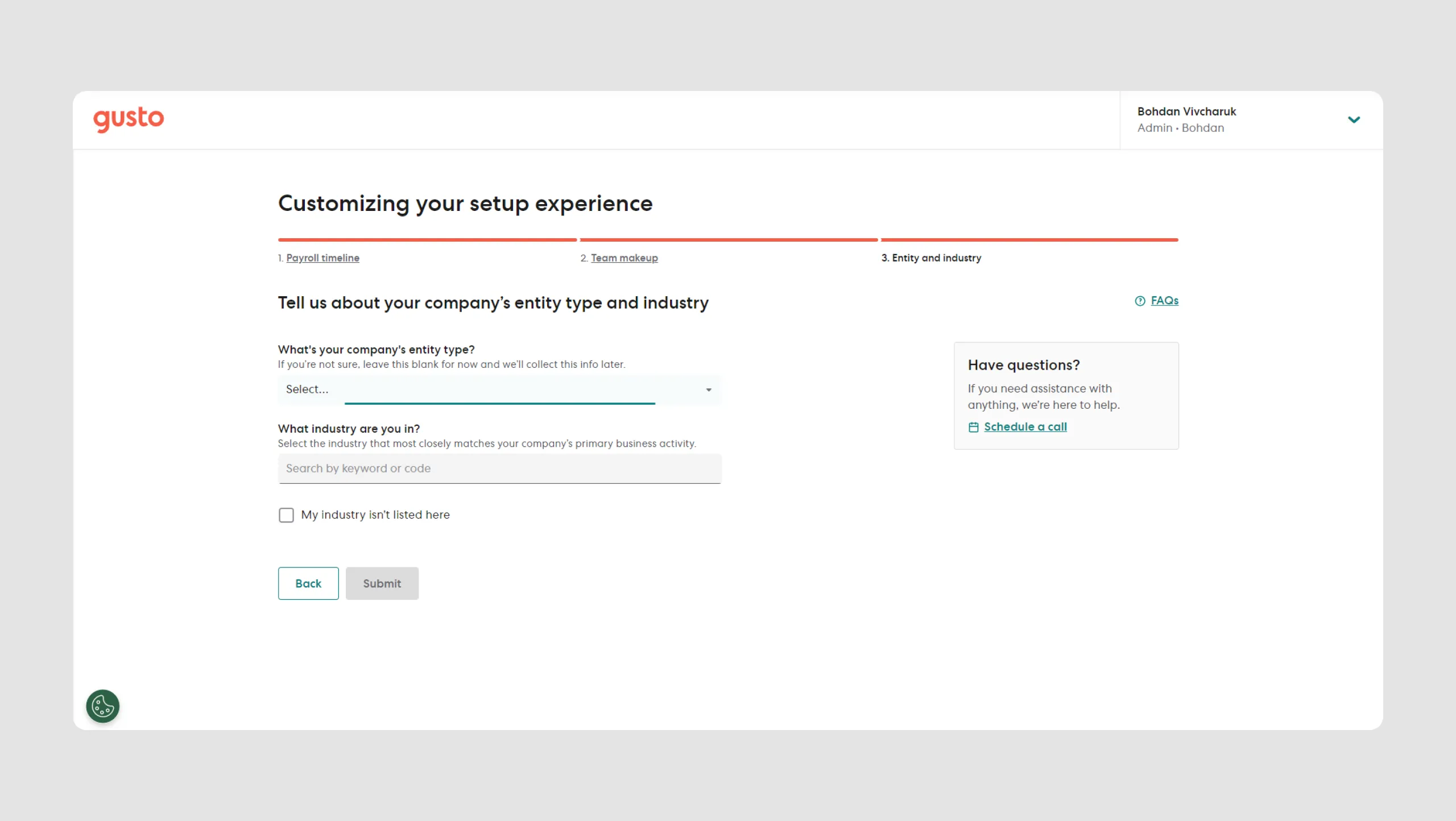This screenshot has width=1456, height=821.
Task: Click the FAQs question mark icon
Action: tap(1139, 301)
